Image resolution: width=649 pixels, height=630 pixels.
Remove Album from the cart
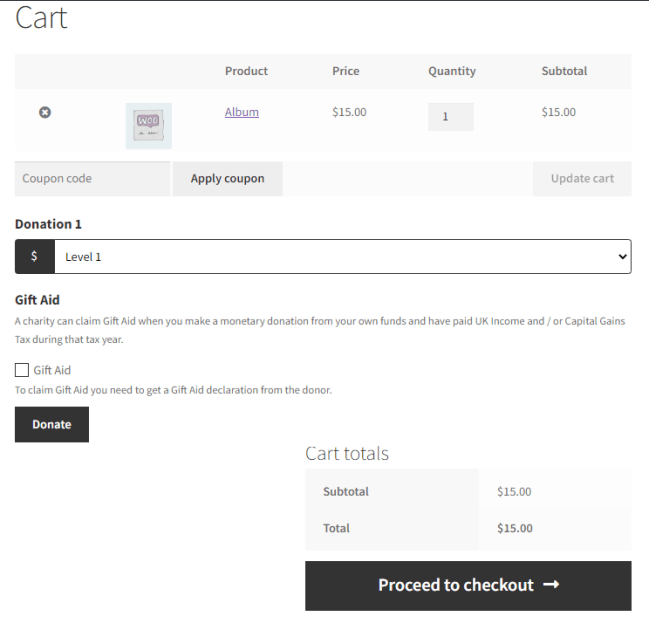[x=45, y=112]
